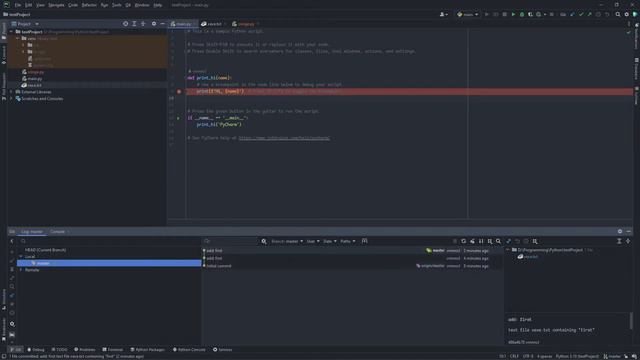Open the Debug tool window button
This screenshot has width=640, height=360.
click(36, 349)
